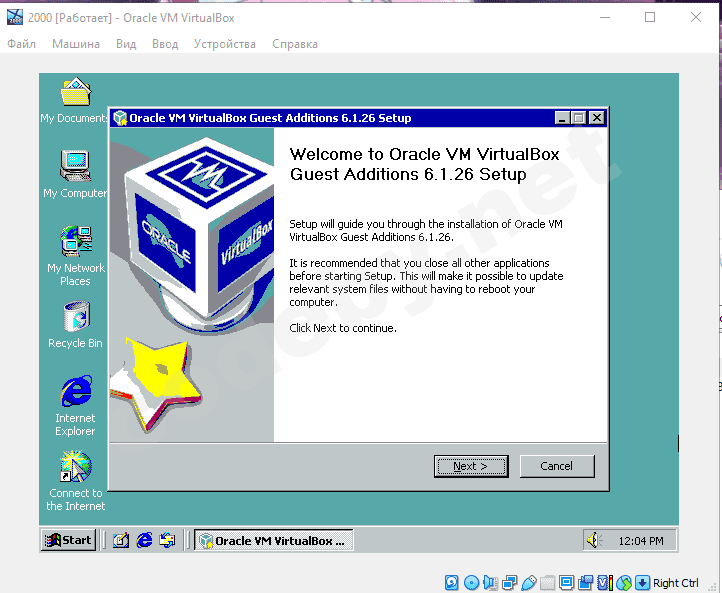Launch Outlook Express from quick launch
The width and height of the screenshot is (722, 593).
(167, 540)
